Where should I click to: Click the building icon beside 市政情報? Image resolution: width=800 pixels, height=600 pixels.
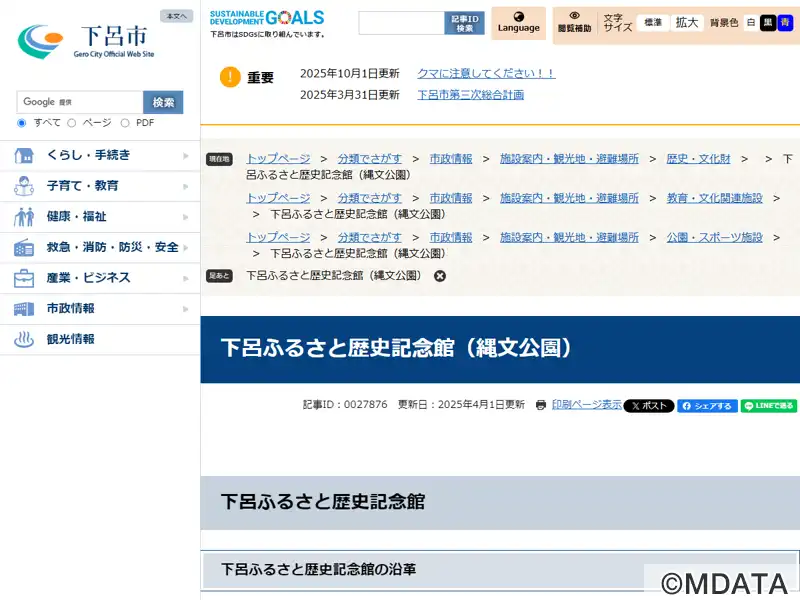[x=24, y=309]
